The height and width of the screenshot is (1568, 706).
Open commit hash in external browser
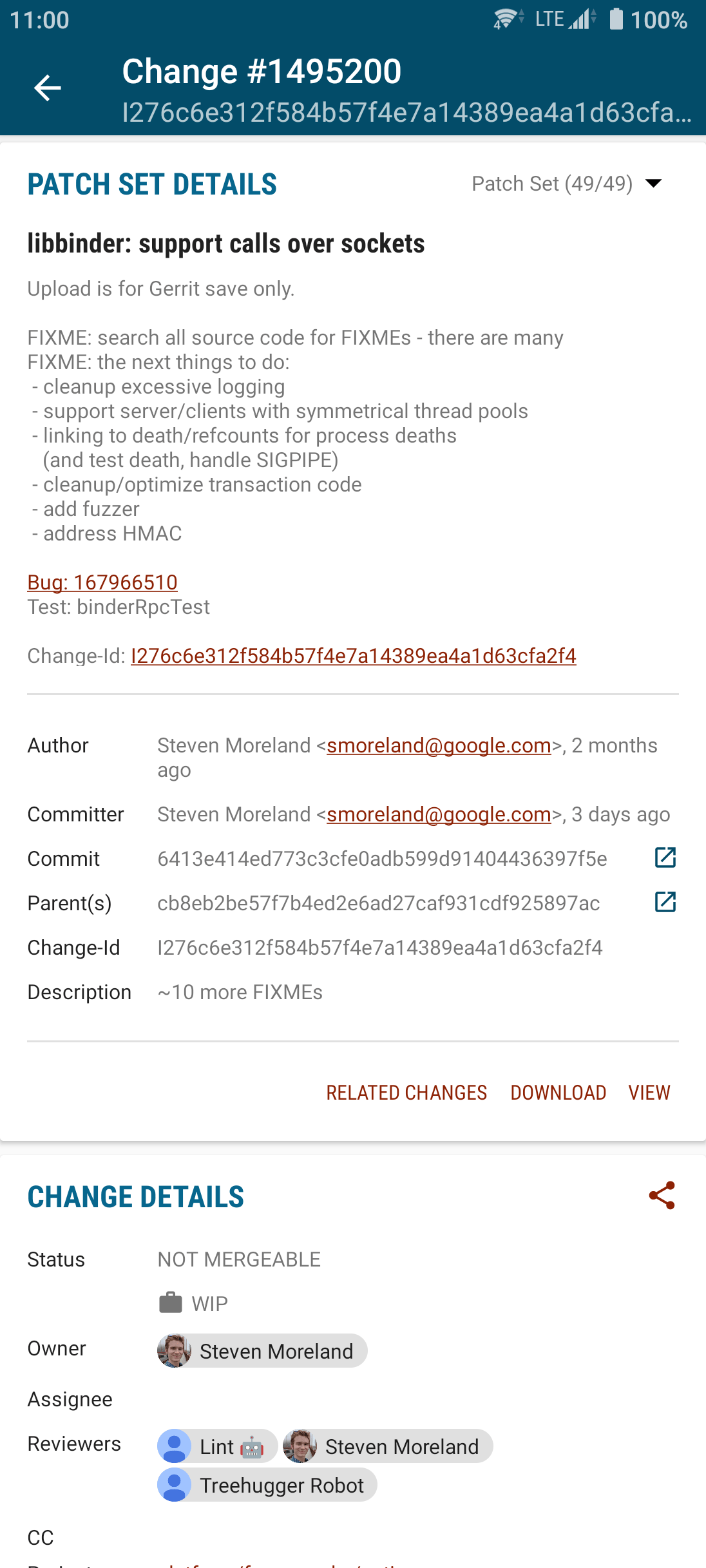[x=665, y=857]
